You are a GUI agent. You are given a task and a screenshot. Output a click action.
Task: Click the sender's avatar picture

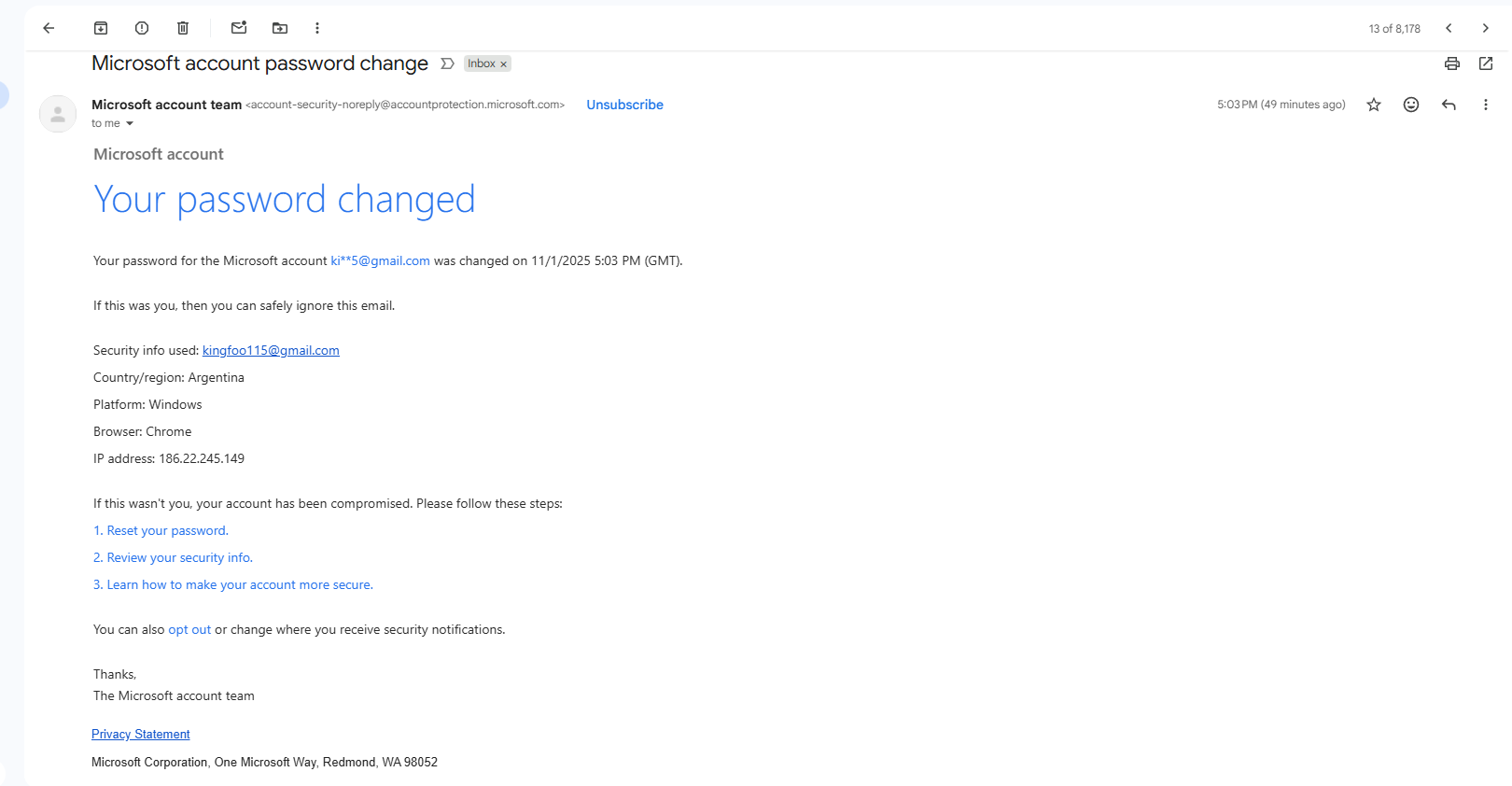point(58,114)
